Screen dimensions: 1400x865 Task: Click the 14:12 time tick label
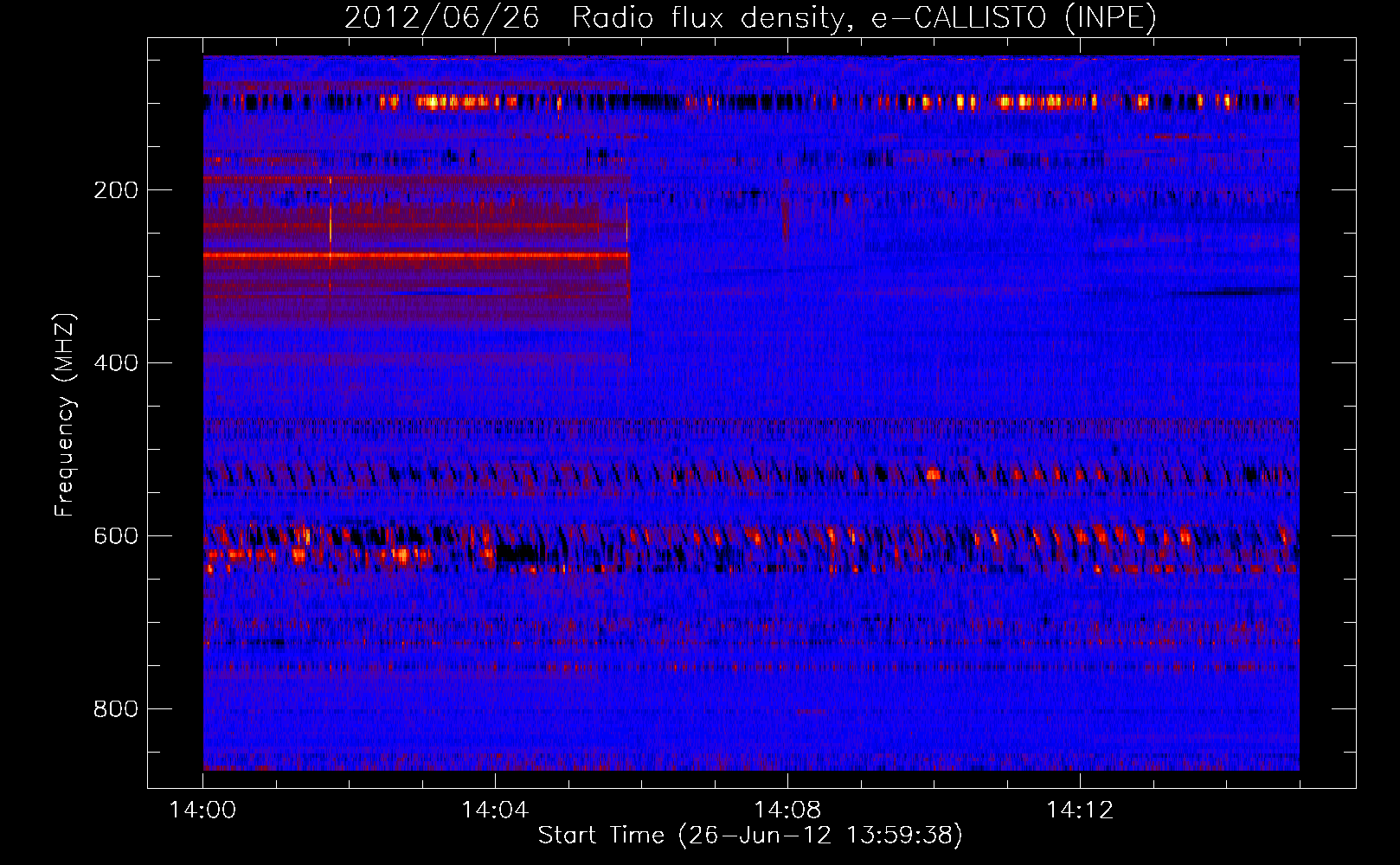(x=1080, y=811)
